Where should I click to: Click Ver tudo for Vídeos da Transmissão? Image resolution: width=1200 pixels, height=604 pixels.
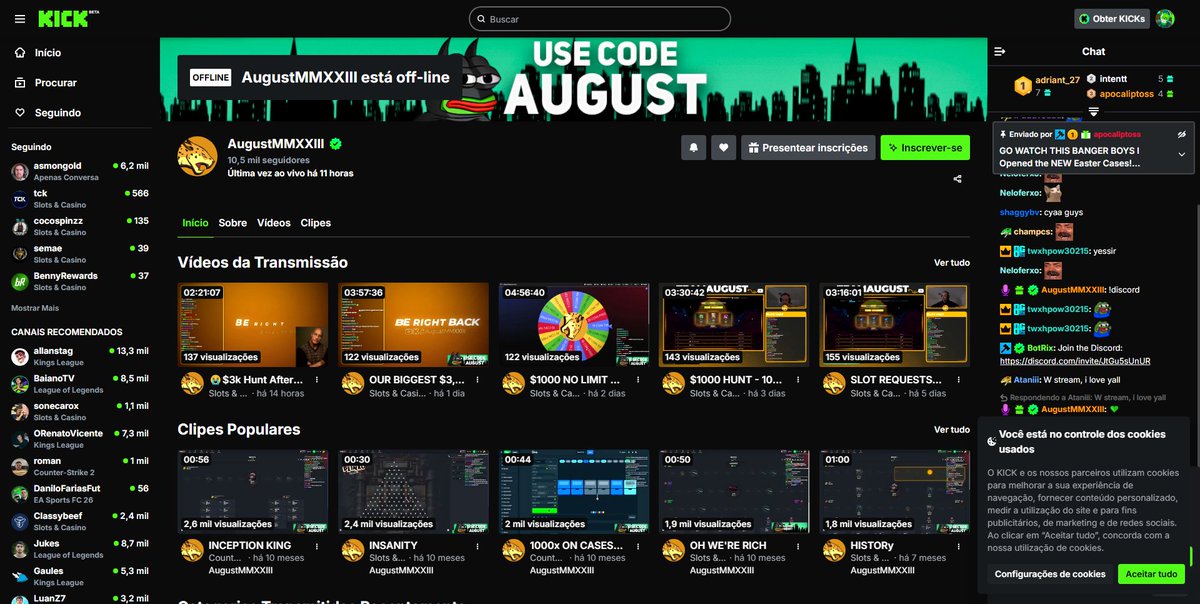pos(952,263)
